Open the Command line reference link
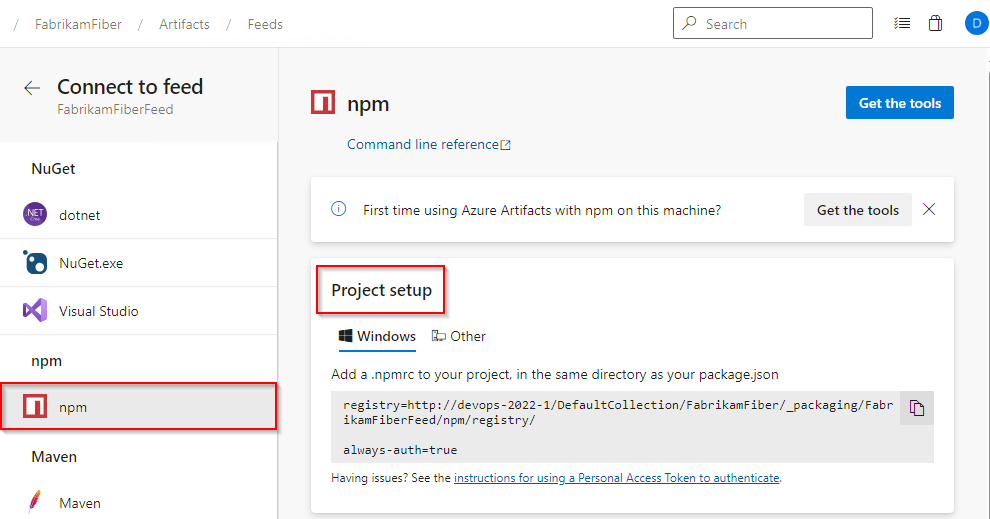 [x=423, y=145]
